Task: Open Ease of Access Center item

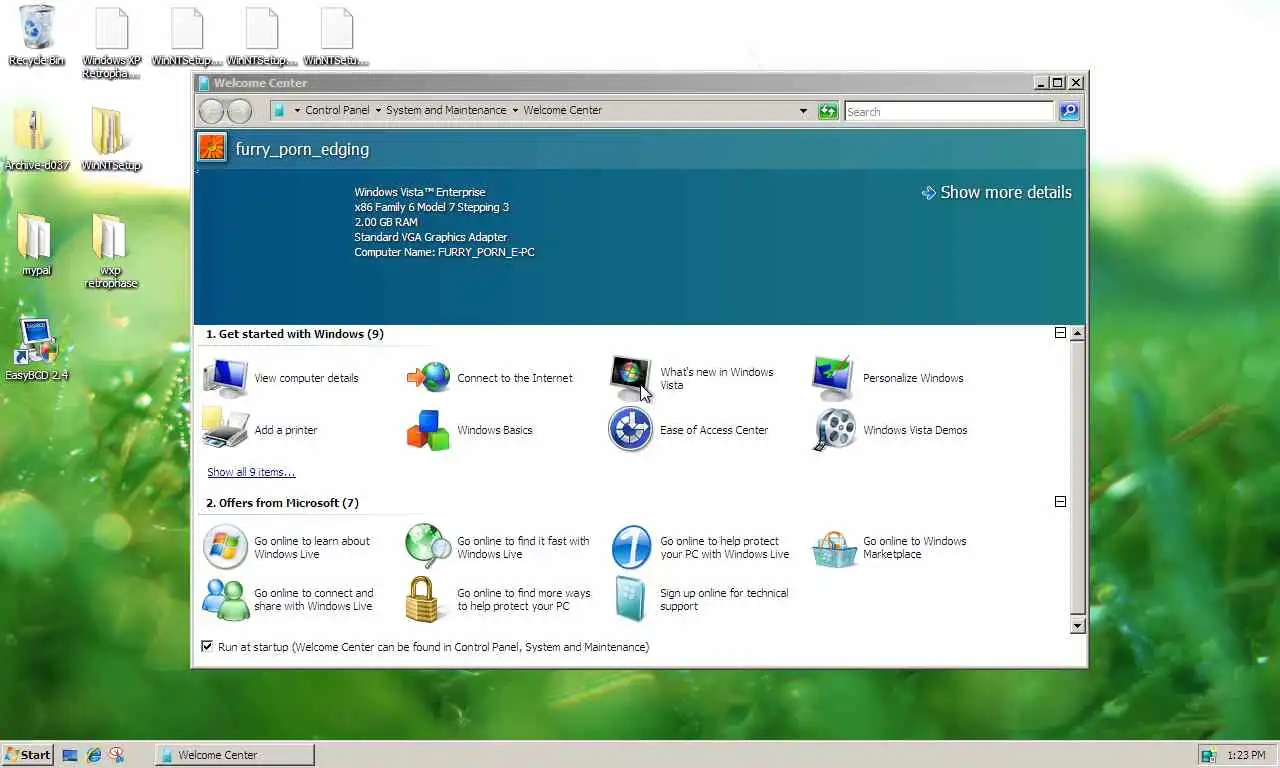Action: pos(688,430)
